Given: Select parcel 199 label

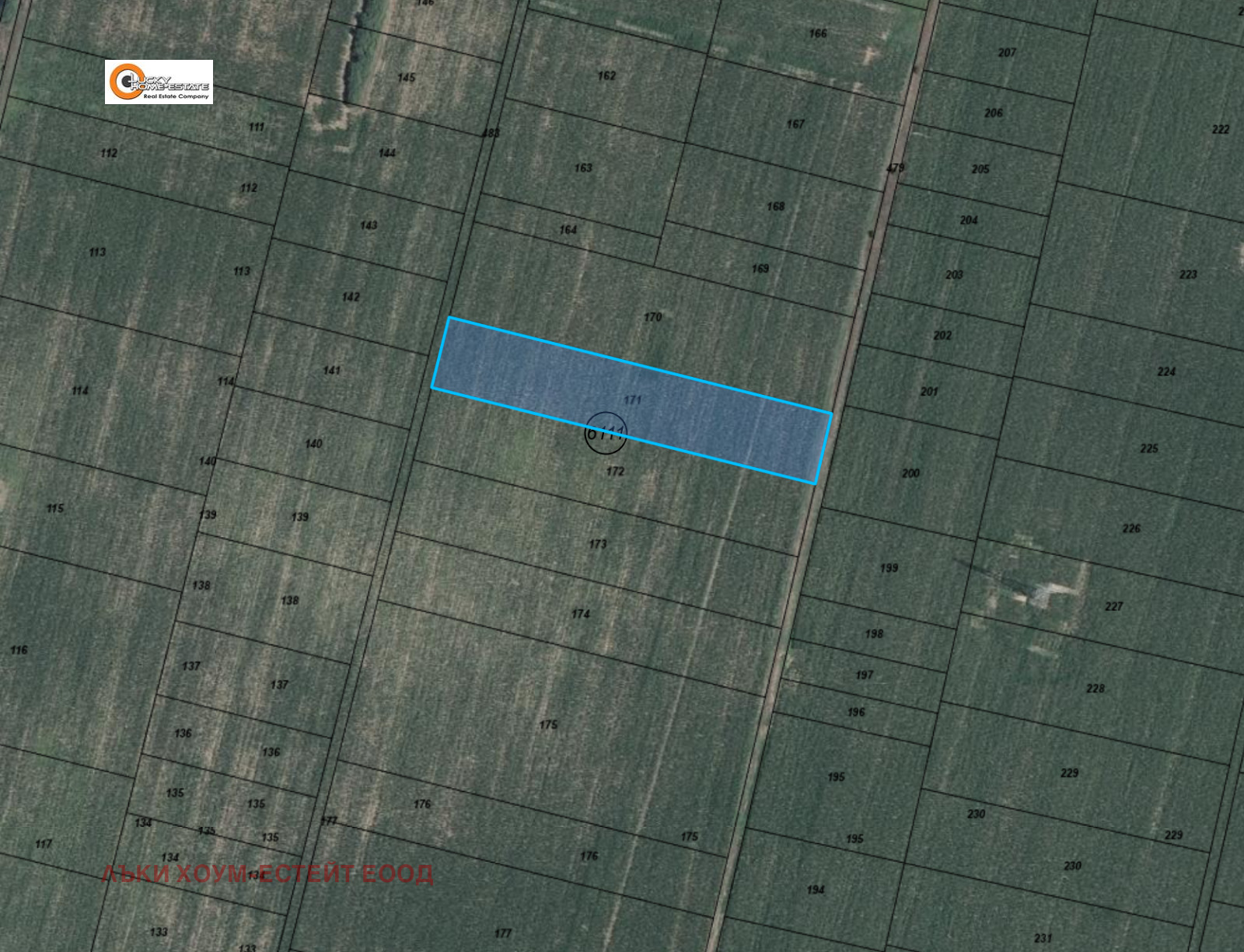Looking at the screenshot, I should coord(889,568).
